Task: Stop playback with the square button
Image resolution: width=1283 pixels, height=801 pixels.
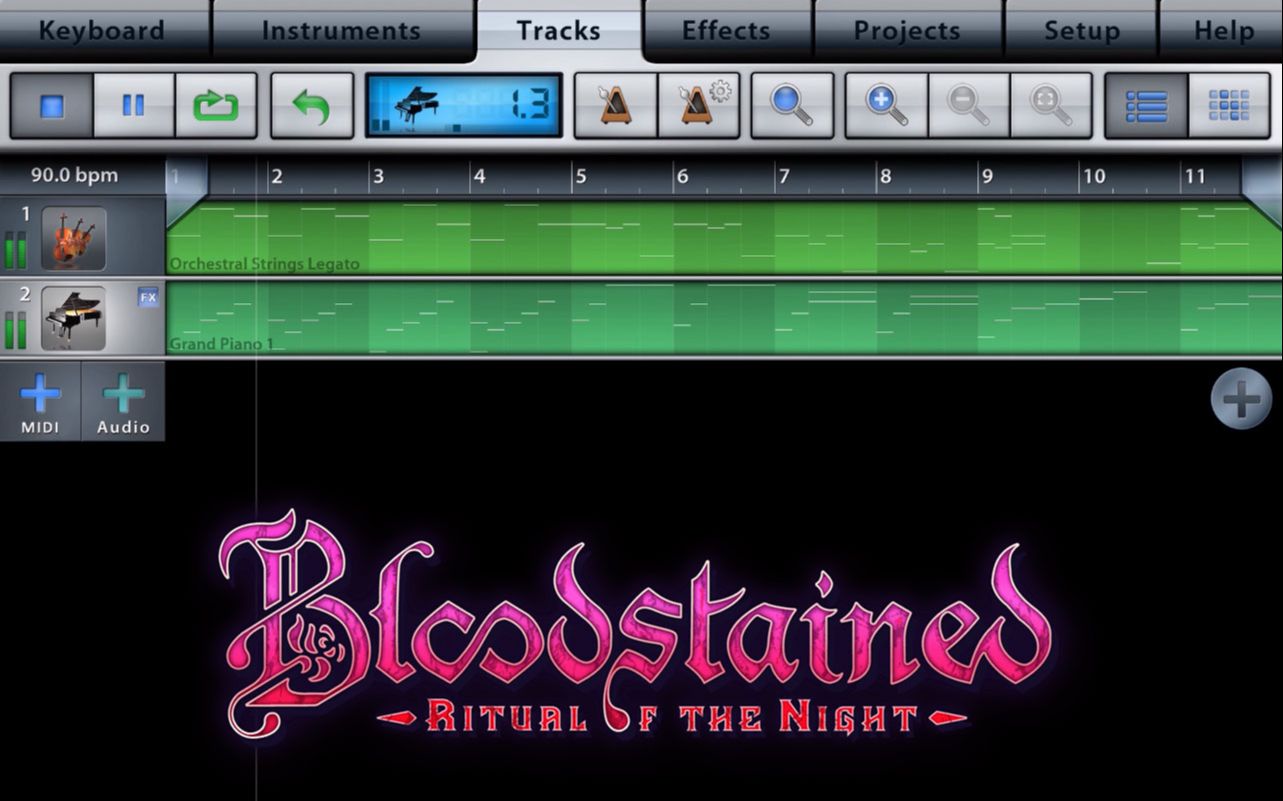Action: point(52,105)
